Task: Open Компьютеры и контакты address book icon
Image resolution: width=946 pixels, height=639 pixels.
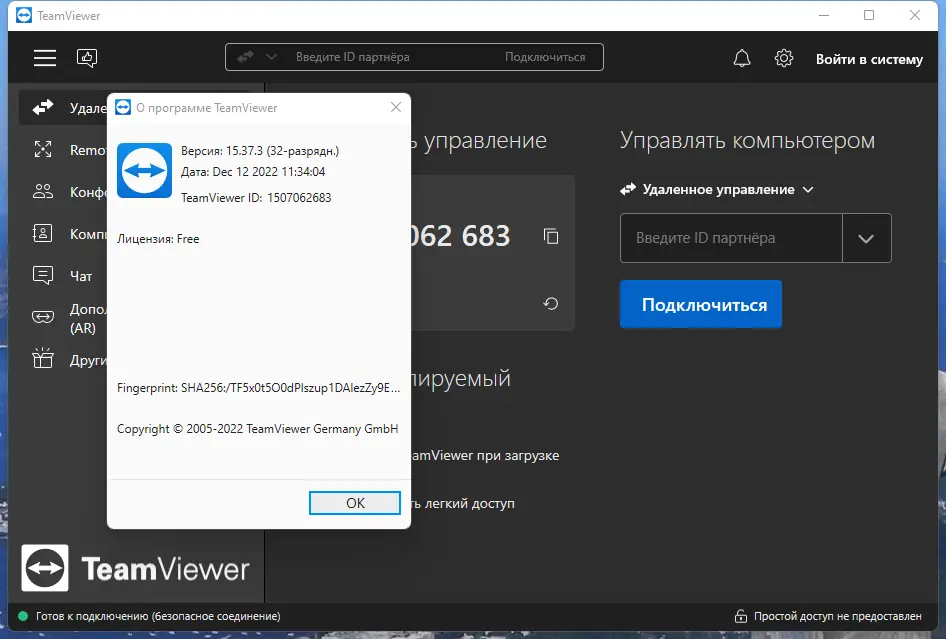Action: 44,233
